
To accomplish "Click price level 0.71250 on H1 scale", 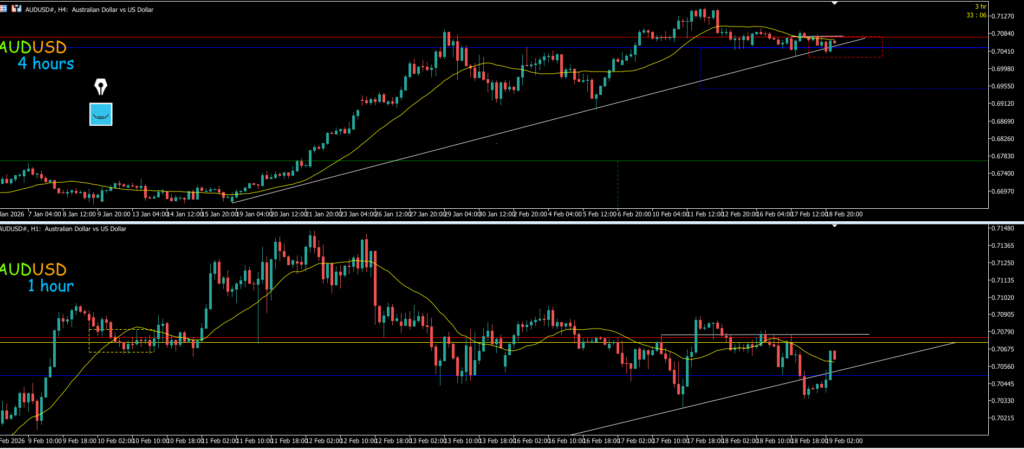I will pyautogui.click(x=1000, y=263).
